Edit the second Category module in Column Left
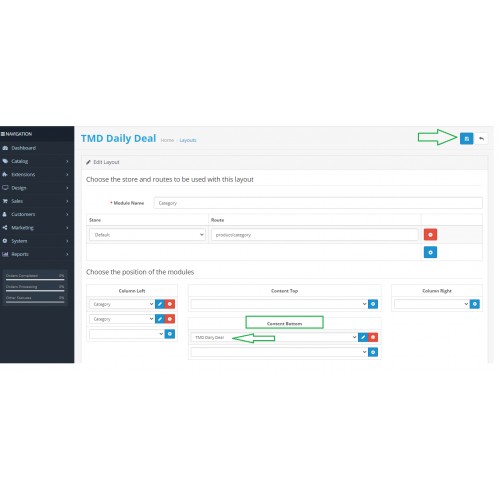This screenshot has width=500, height=500. pos(160,319)
